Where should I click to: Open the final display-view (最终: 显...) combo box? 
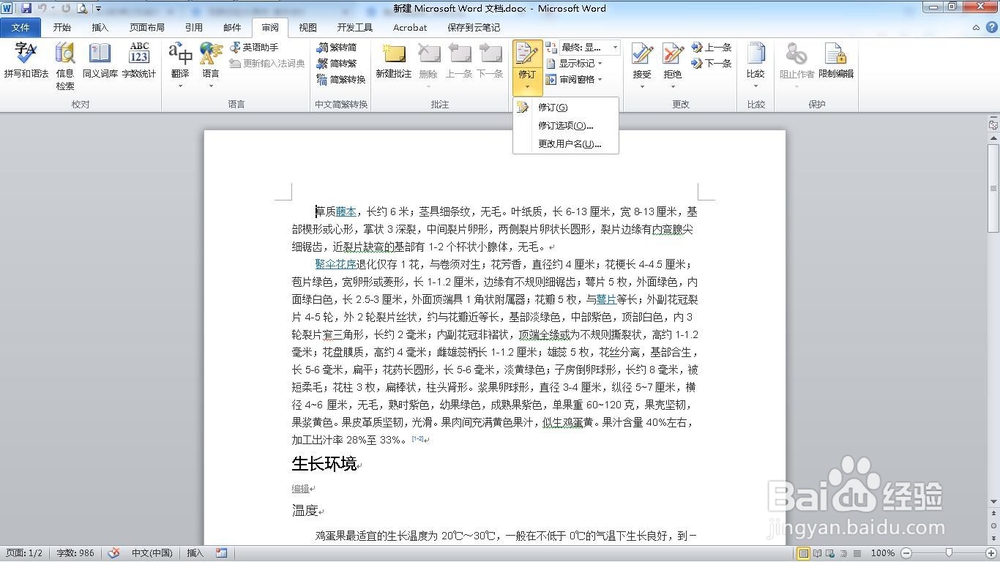pyautogui.click(x=589, y=47)
